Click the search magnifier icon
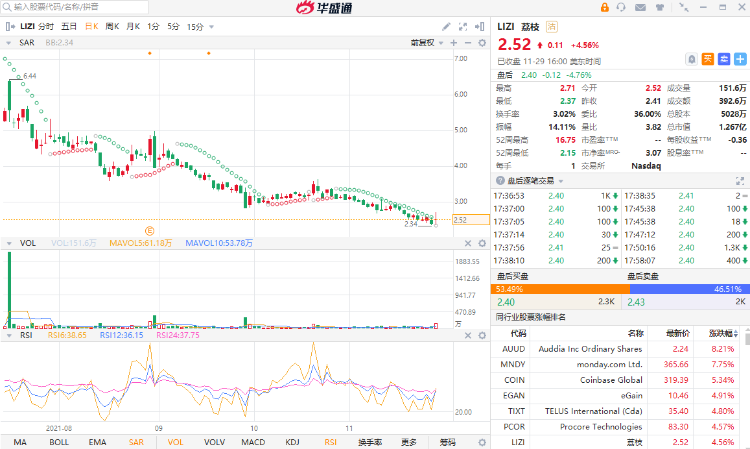Viewport: 750px width, 449px height. 7,7
